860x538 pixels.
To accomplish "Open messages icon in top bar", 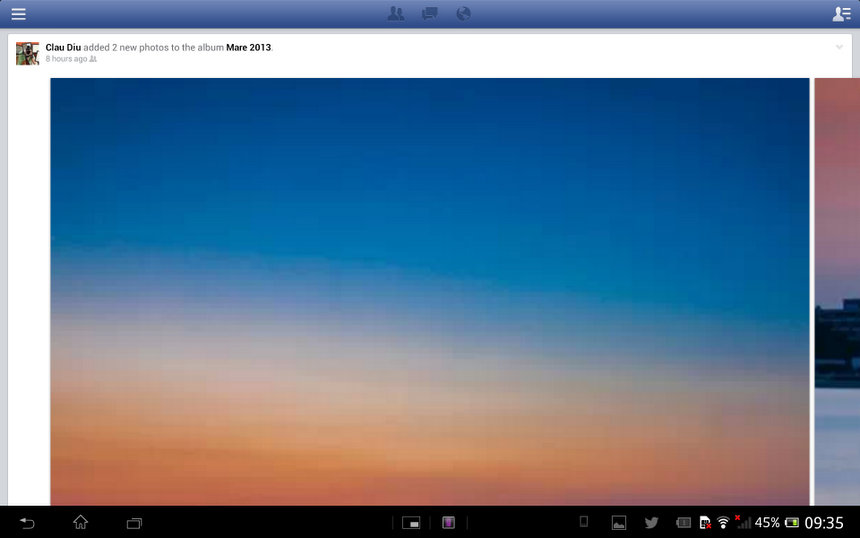I will [x=429, y=14].
